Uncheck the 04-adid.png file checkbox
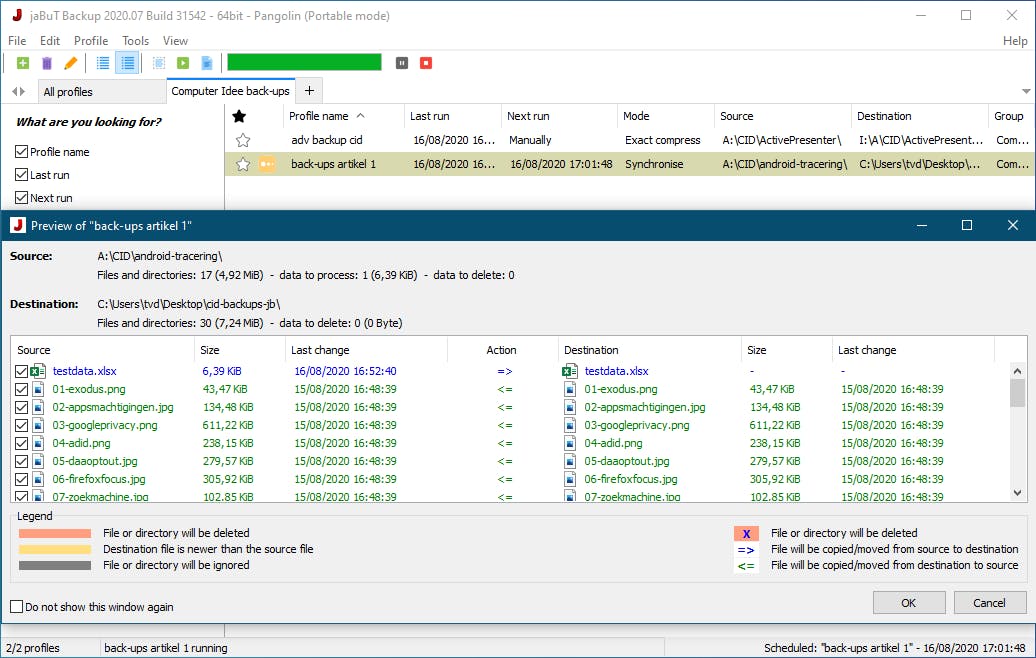 point(21,443)
